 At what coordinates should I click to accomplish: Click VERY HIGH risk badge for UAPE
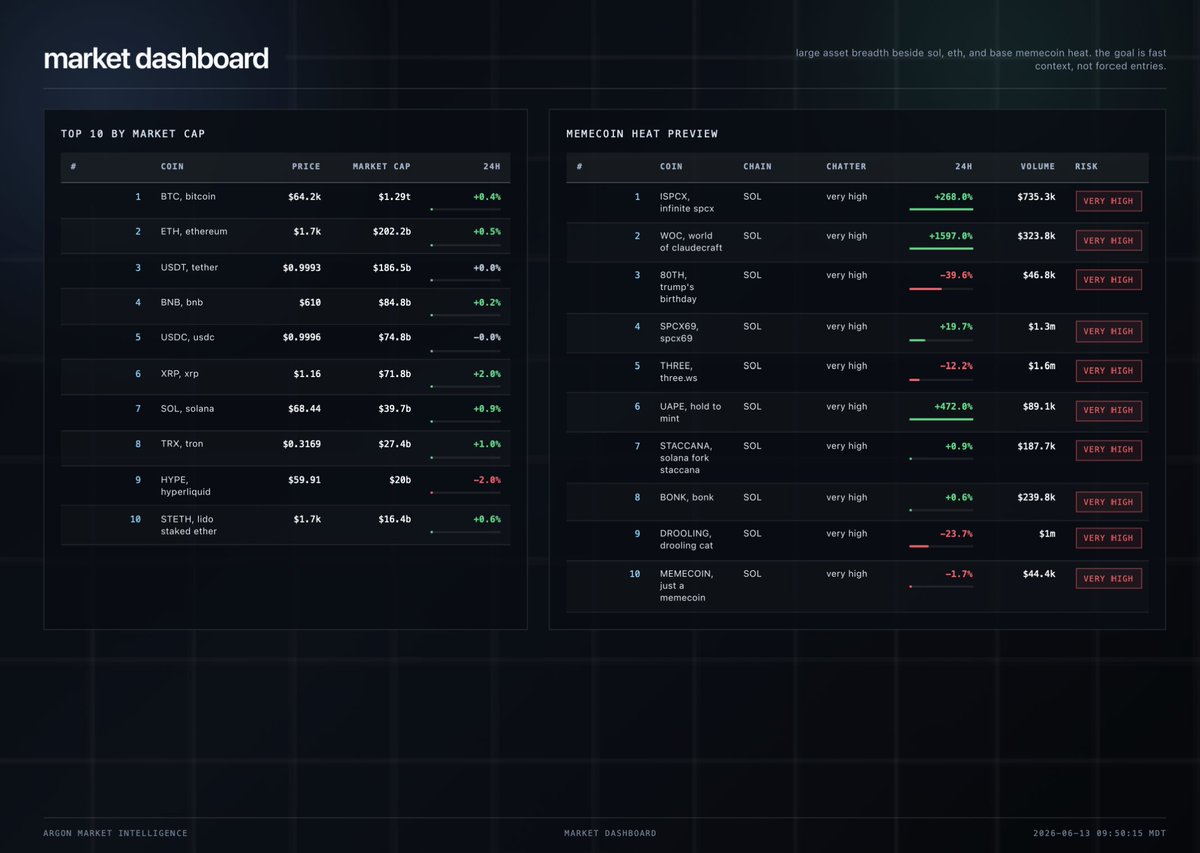click(x=1108, y=410)
